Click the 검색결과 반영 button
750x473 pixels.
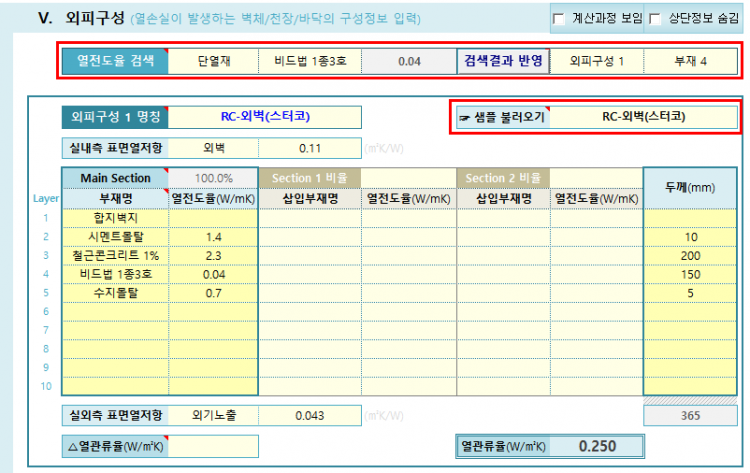pyautogui.click(x=503, y=61)
